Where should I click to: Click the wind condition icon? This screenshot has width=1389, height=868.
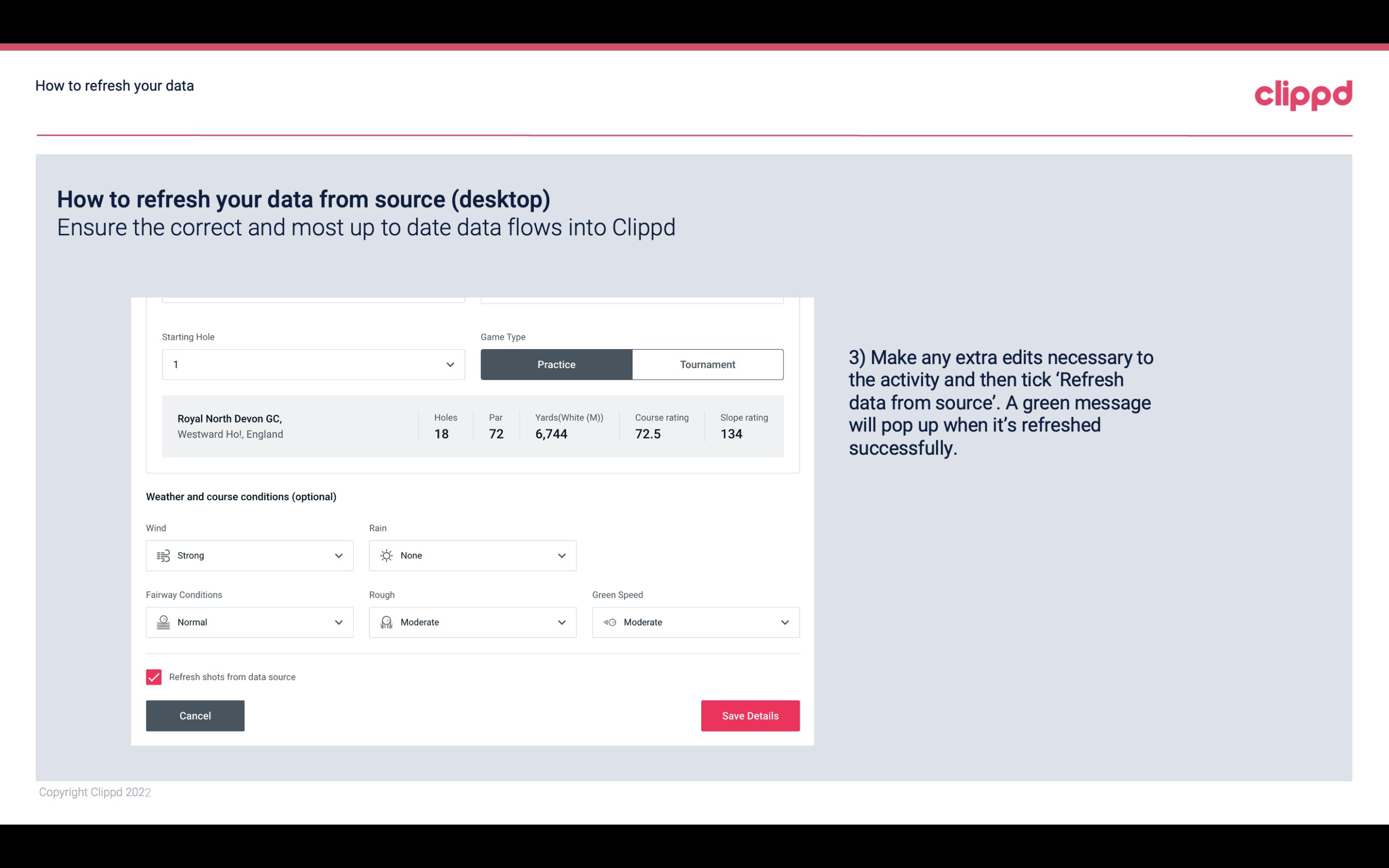pyautogui.click(x=163, y=555)
